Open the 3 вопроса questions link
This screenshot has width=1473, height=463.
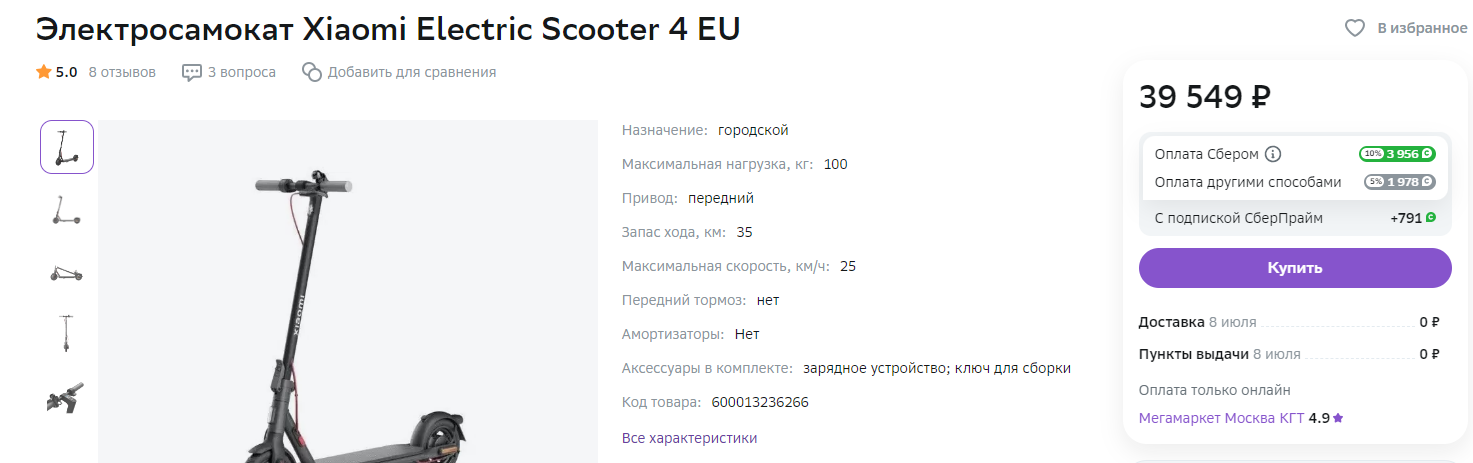pos(242,72)
